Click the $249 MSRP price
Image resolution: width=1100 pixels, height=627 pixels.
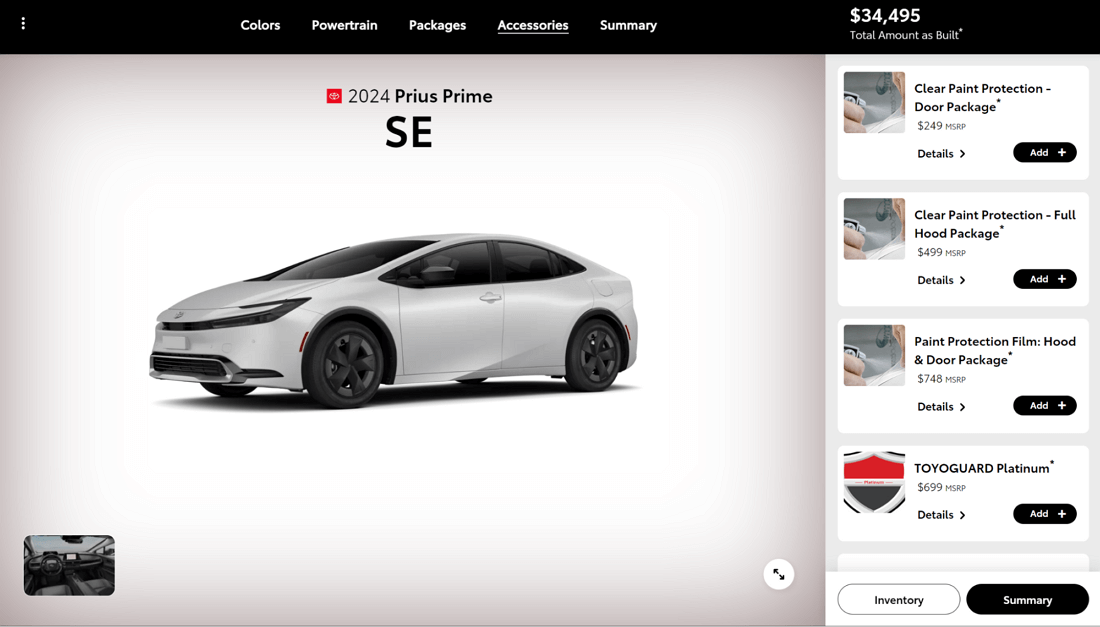(x=941, y=126)
